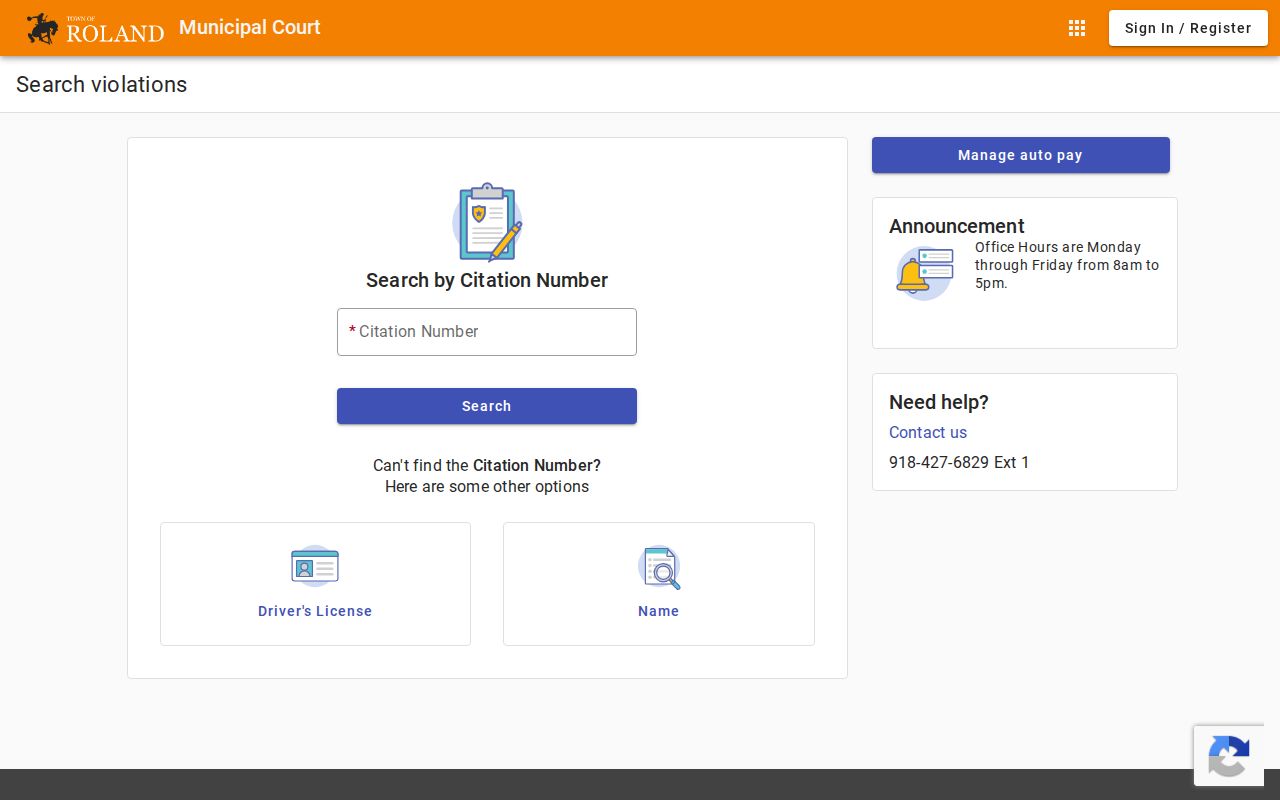Click the Search violations page heading
The height and width of the screenshot is (800, 1280).
click(102, 85)
